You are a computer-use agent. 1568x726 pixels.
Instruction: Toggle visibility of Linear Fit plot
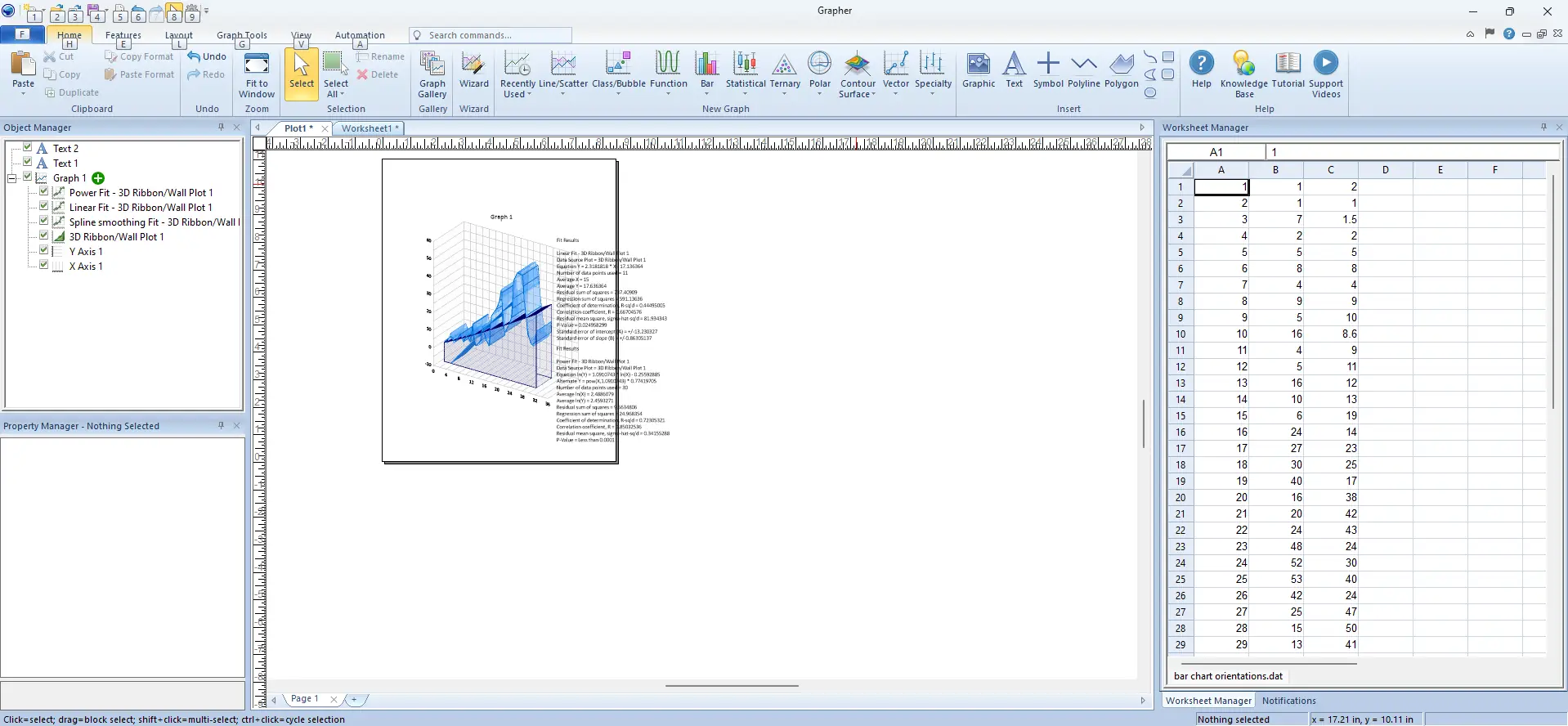tap(43, 207)
